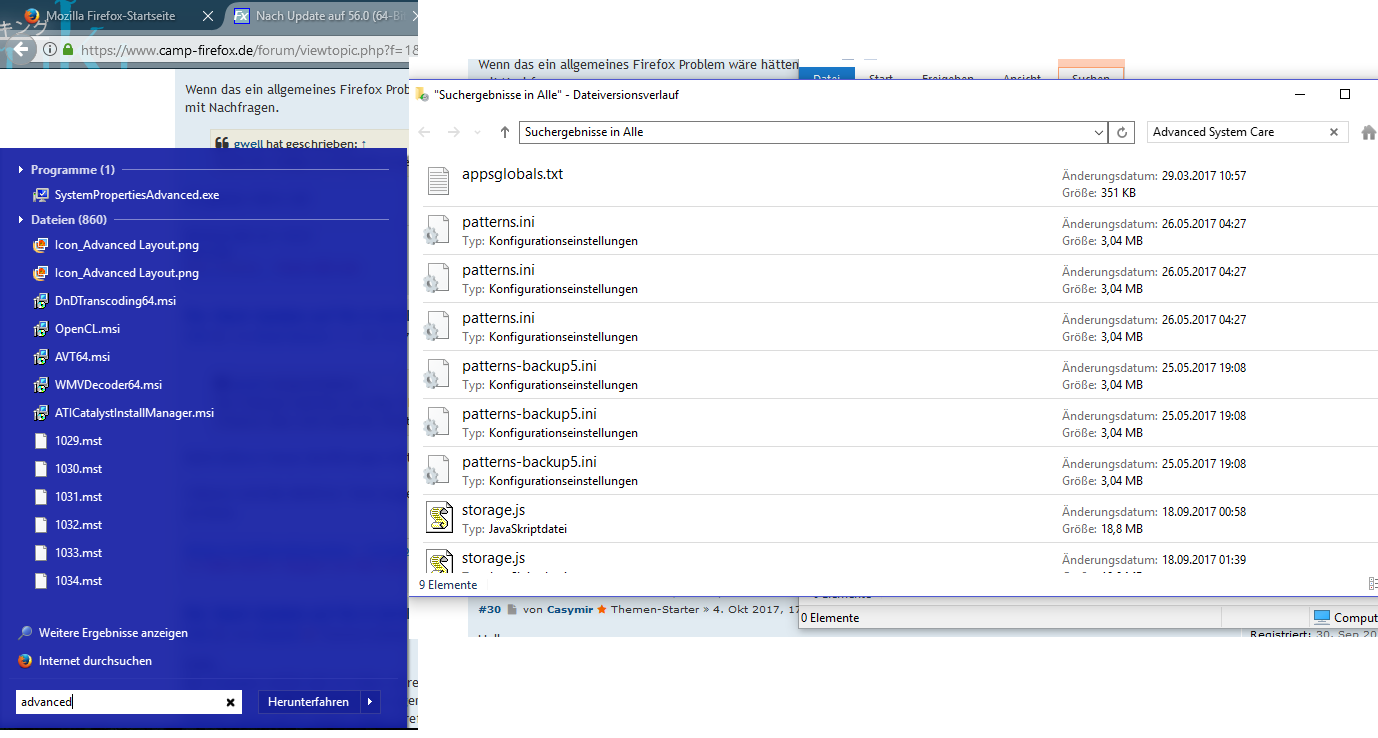Image resolution: width=1378 pixels, height=738 pixels.
Task: Click 'Weitere Ergebnisse anzeigen' link
Action: tap(112, 633)
